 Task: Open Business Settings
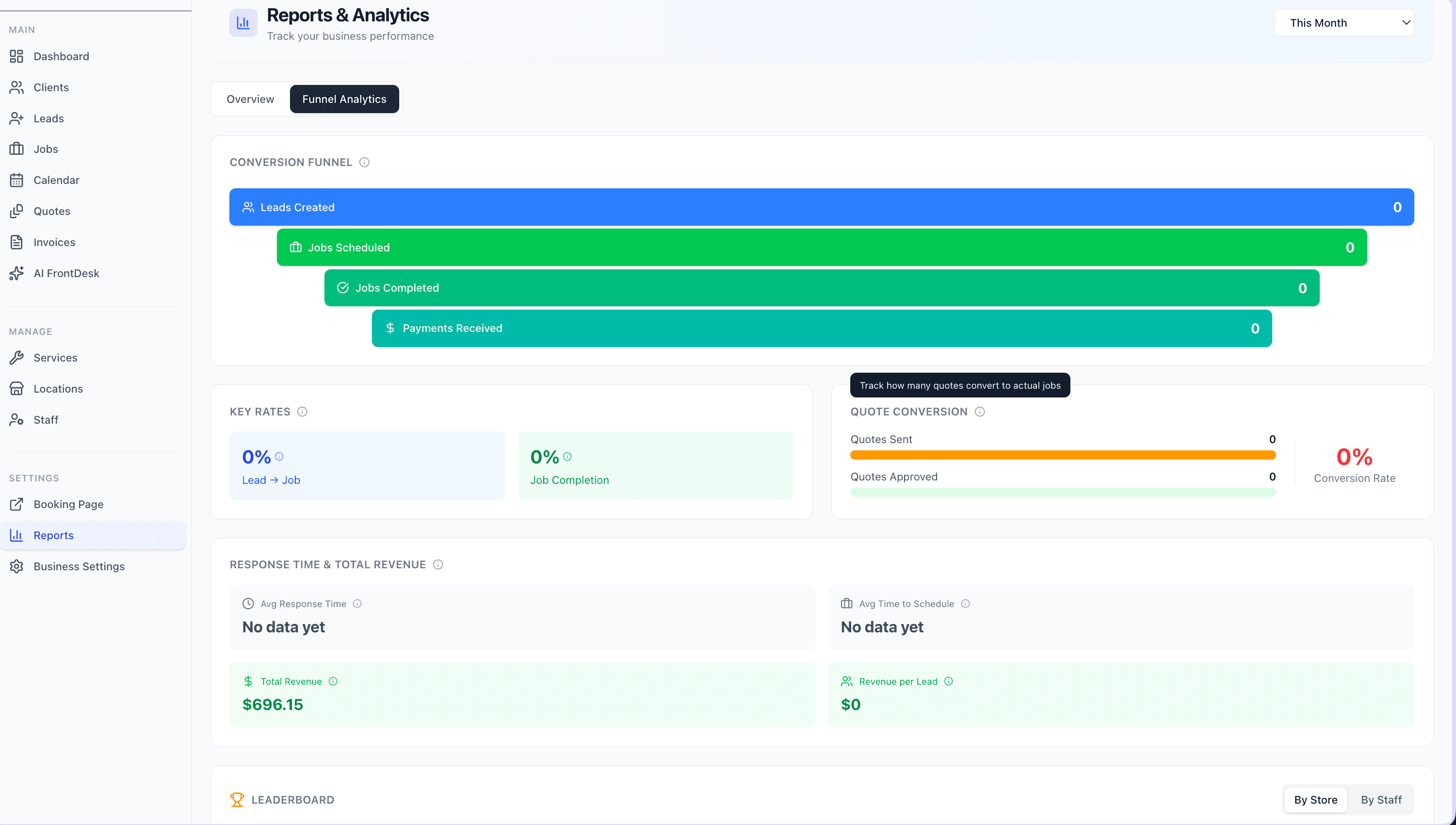click(x=78, y=566)
